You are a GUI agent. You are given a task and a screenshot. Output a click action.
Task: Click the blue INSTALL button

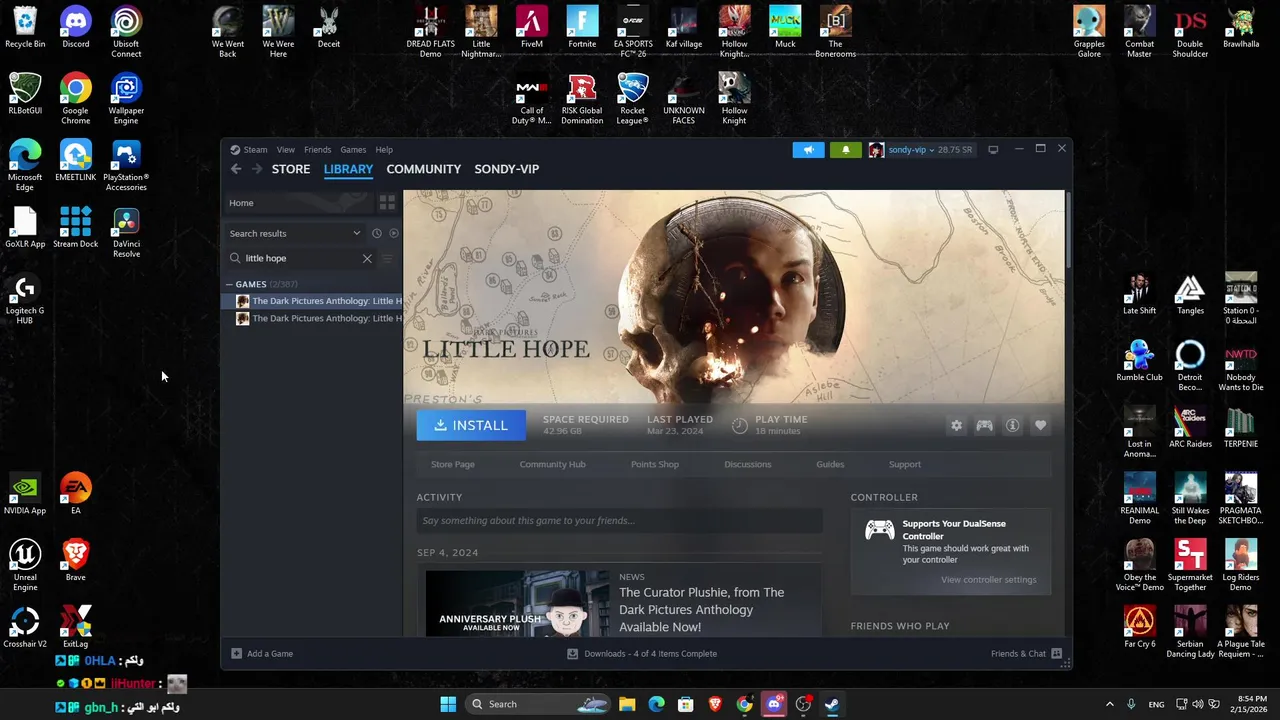471,425
